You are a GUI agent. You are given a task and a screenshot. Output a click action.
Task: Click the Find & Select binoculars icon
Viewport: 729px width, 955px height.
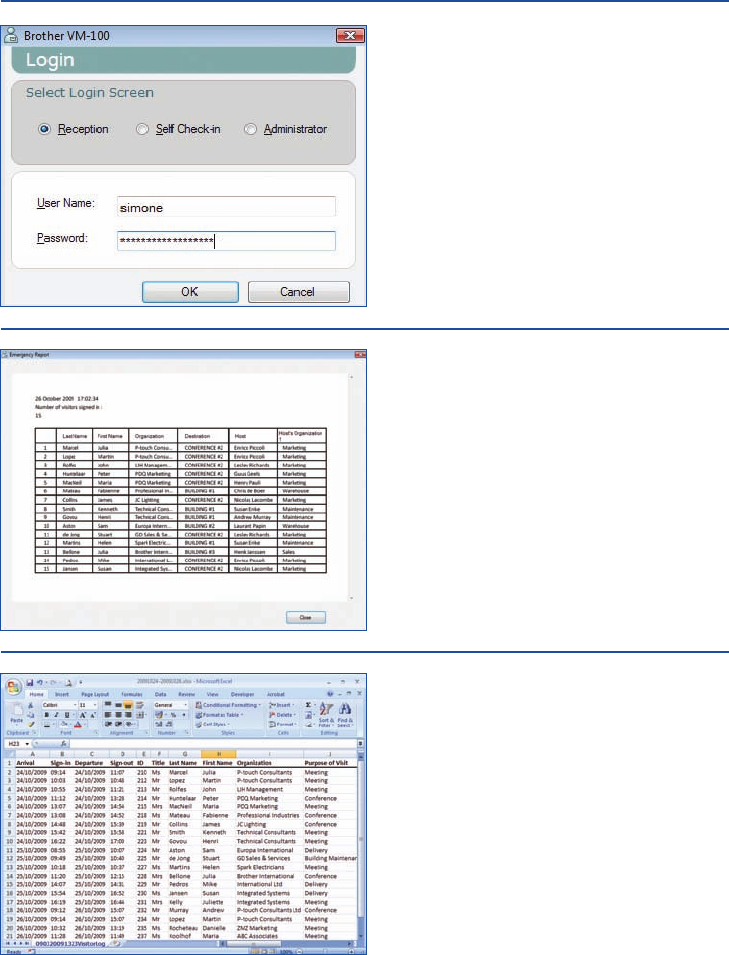pos(345,714)
